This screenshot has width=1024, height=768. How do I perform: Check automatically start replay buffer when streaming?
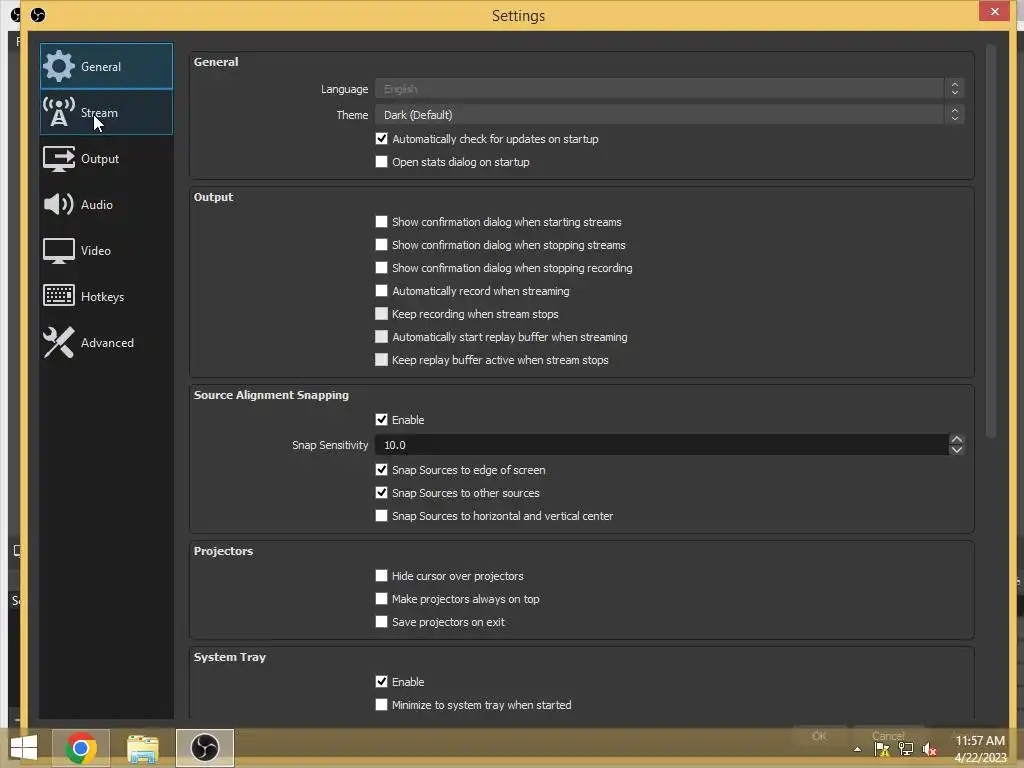click(381, 336)
